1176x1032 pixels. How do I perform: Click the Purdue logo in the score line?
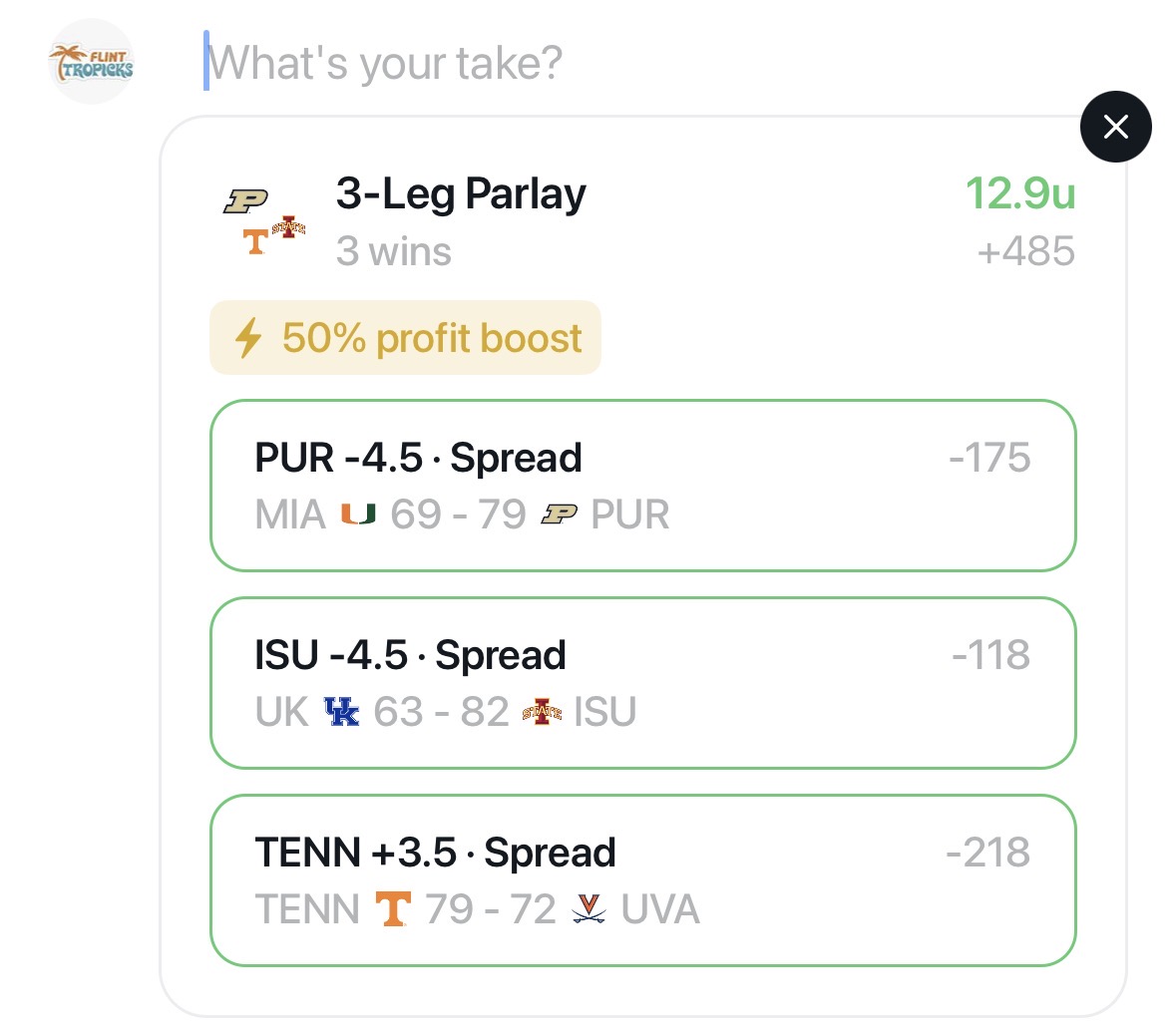click(559, 515)
